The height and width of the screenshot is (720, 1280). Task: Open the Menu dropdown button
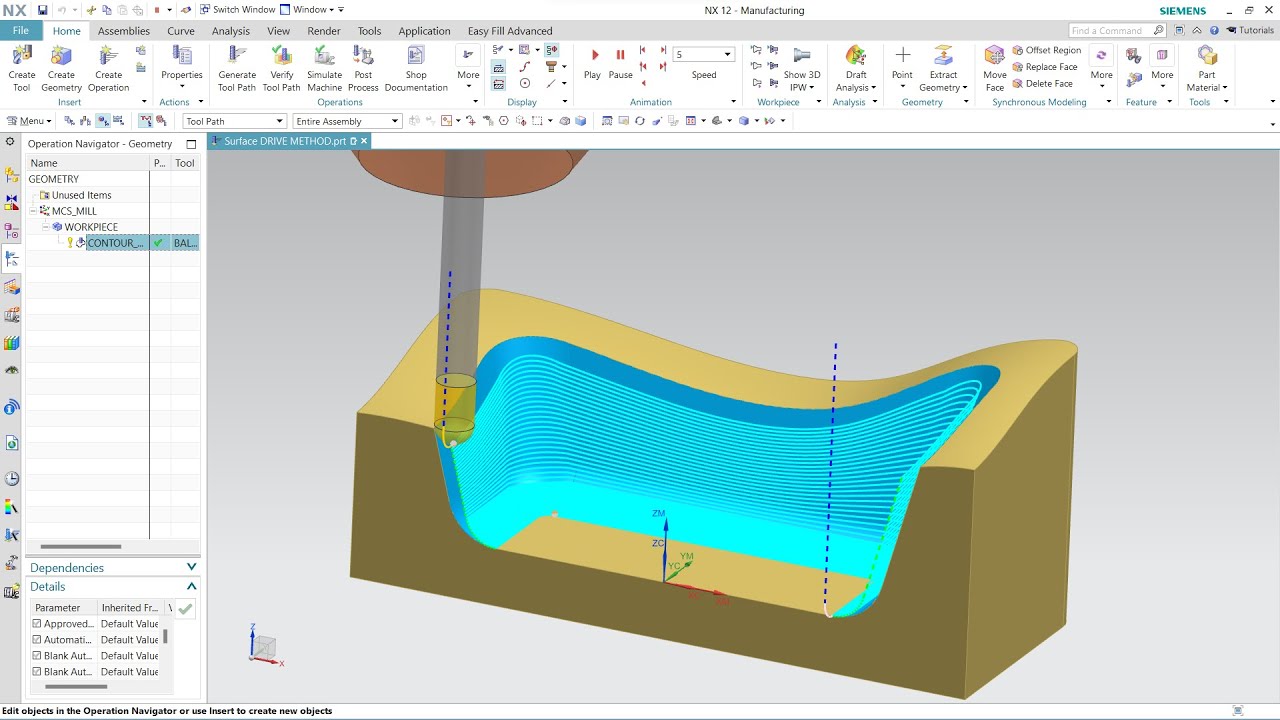tap(29, 121)
